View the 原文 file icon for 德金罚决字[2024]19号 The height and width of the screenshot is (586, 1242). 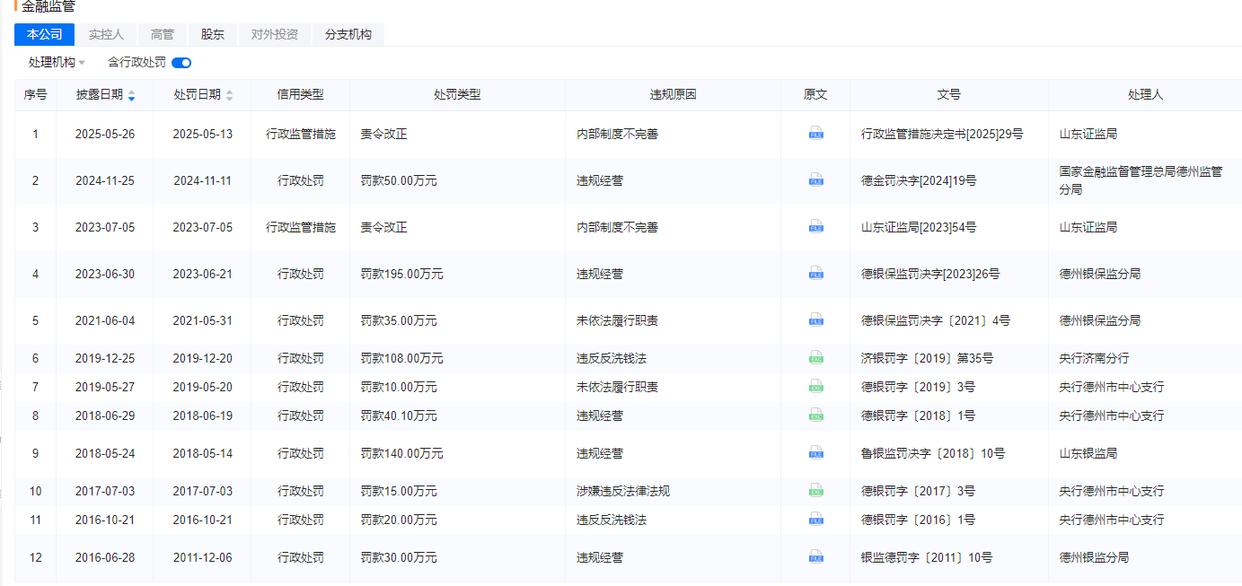tap(815, 180)
